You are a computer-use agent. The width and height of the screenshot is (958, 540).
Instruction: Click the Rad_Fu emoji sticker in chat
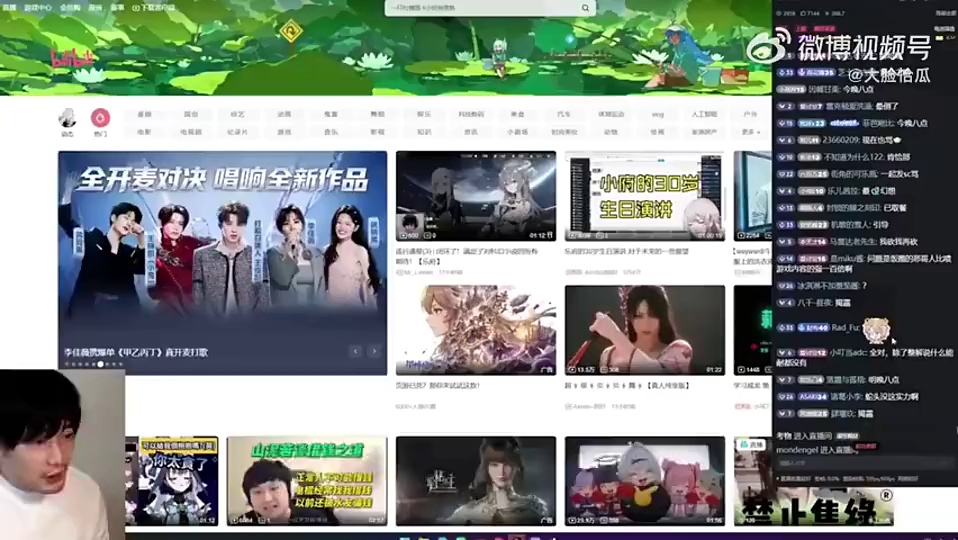tap(876, 330)
